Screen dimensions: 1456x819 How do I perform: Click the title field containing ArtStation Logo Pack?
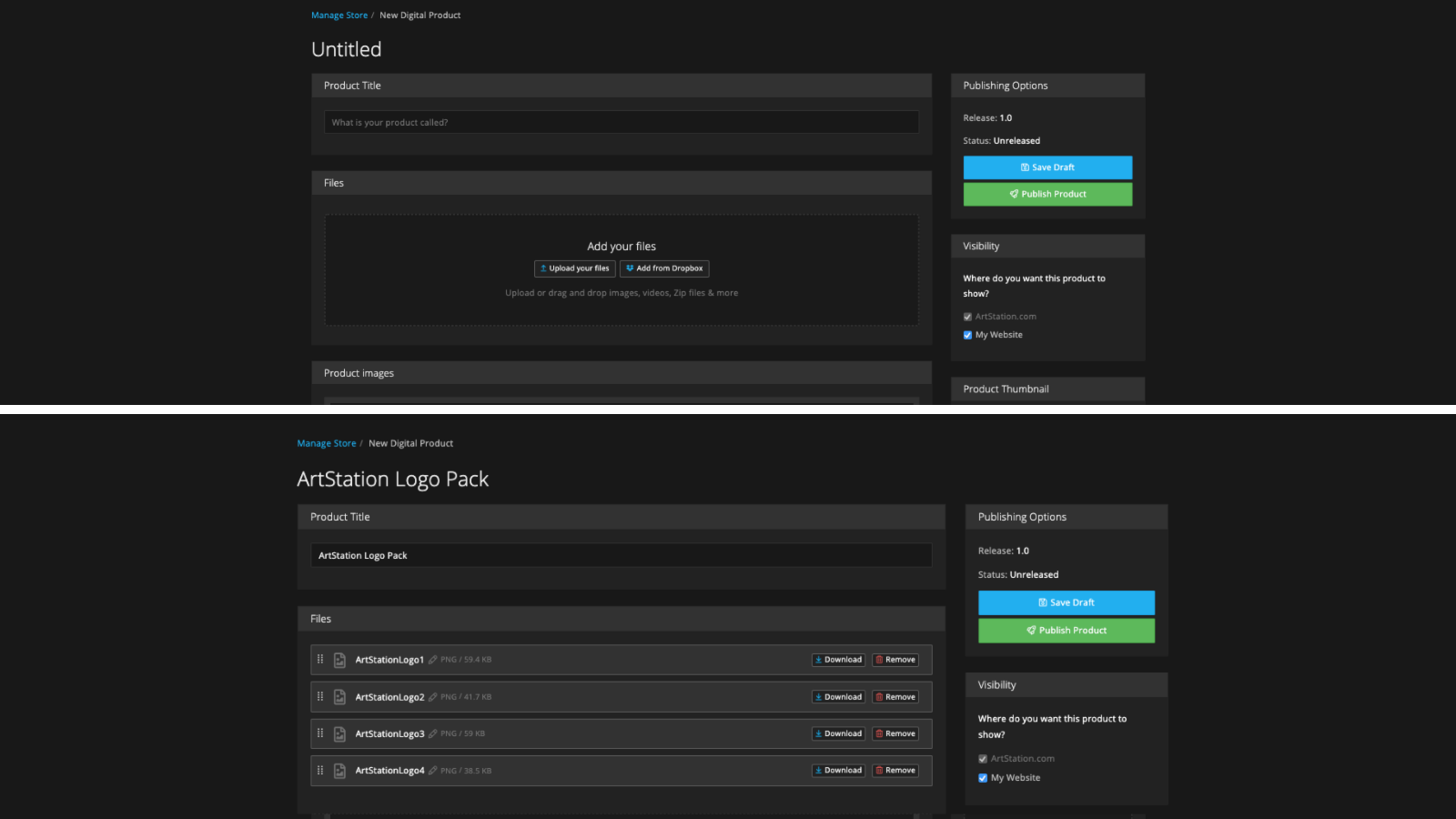click(622, 555)
